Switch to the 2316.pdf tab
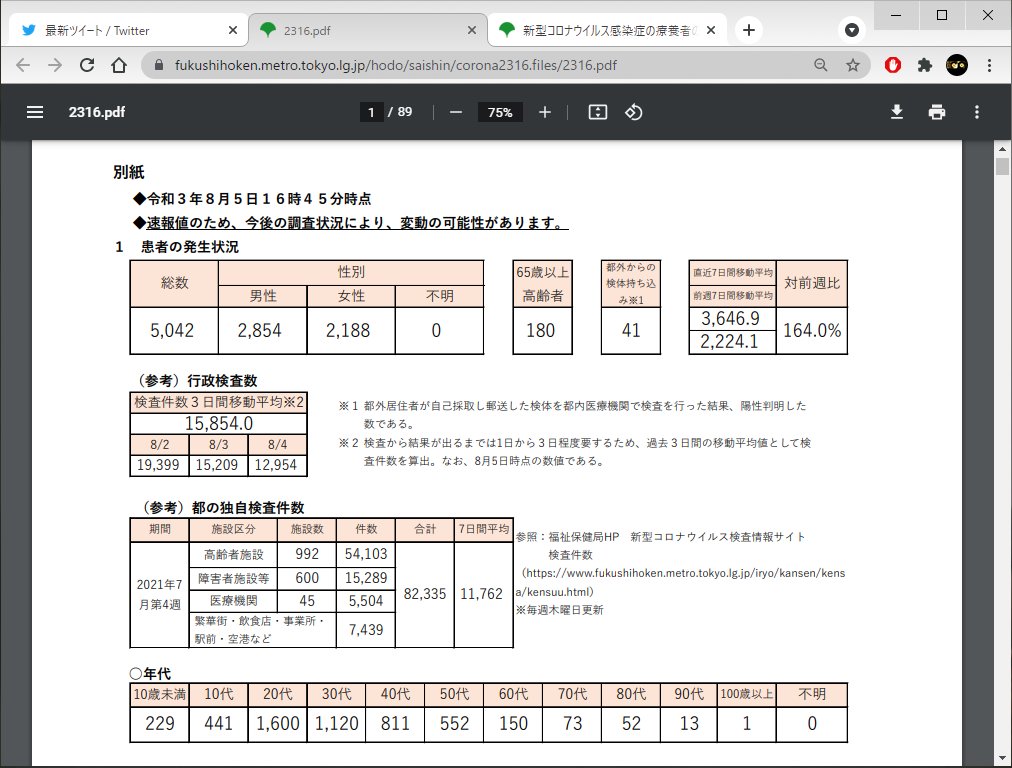 coord(368,30)
